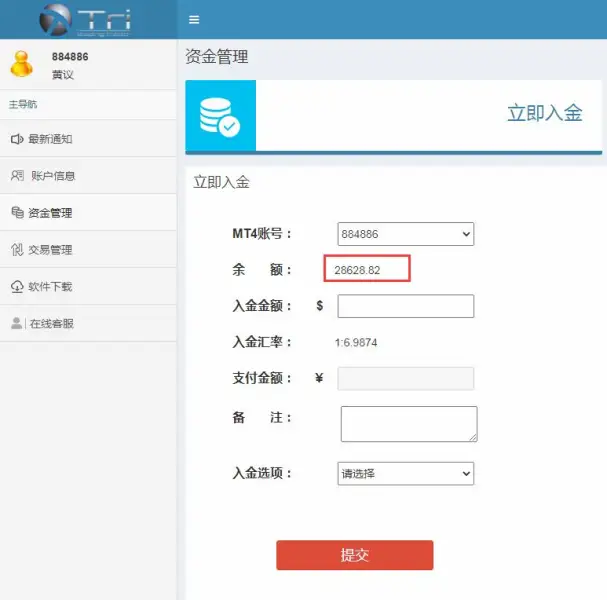Click the 最新通知 megaphone icon

coord(17,139)
